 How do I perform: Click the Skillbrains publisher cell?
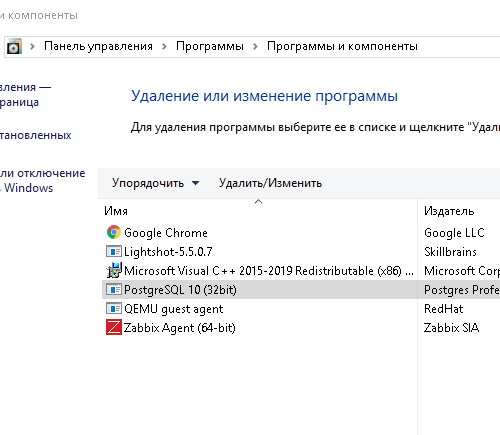coord(450,252)
